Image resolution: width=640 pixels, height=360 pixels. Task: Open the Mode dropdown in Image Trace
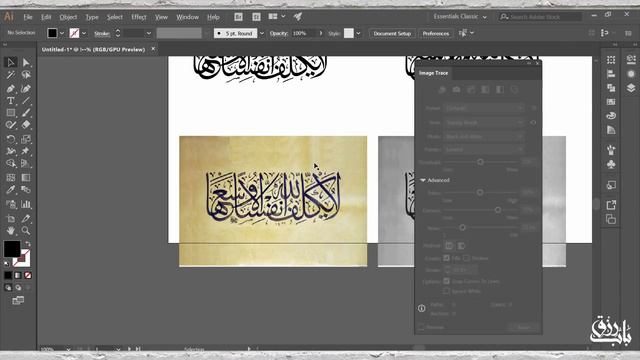(484, 136)
